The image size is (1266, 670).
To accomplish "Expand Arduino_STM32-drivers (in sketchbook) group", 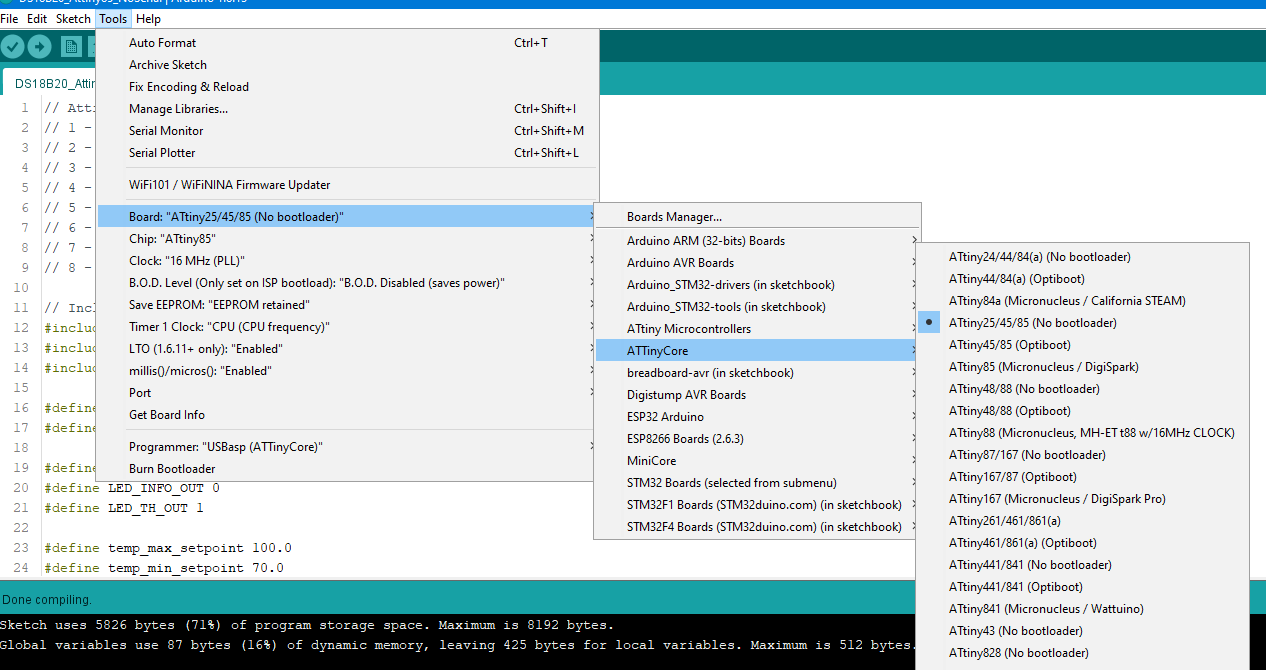I will pos(757,285).
